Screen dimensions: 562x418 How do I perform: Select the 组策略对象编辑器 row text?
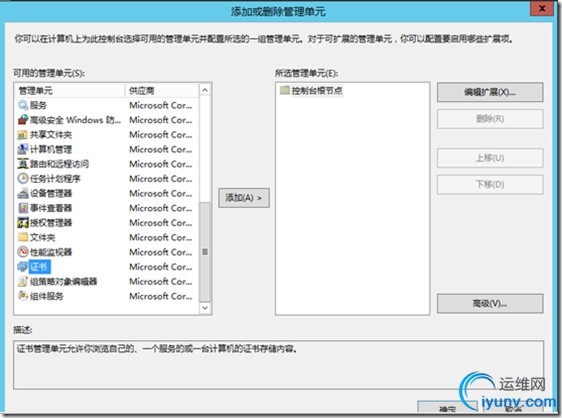[63, 282]
